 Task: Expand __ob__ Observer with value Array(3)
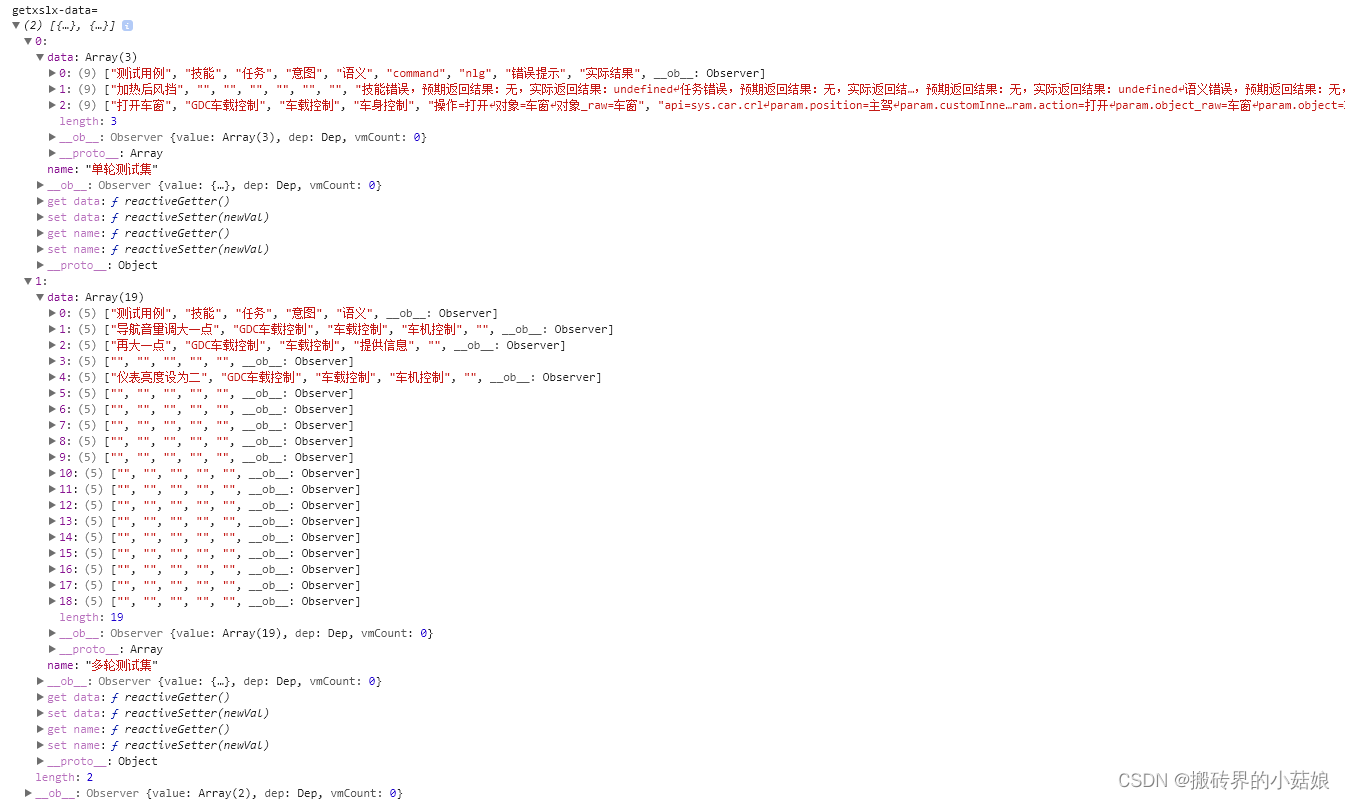point(52,137)
